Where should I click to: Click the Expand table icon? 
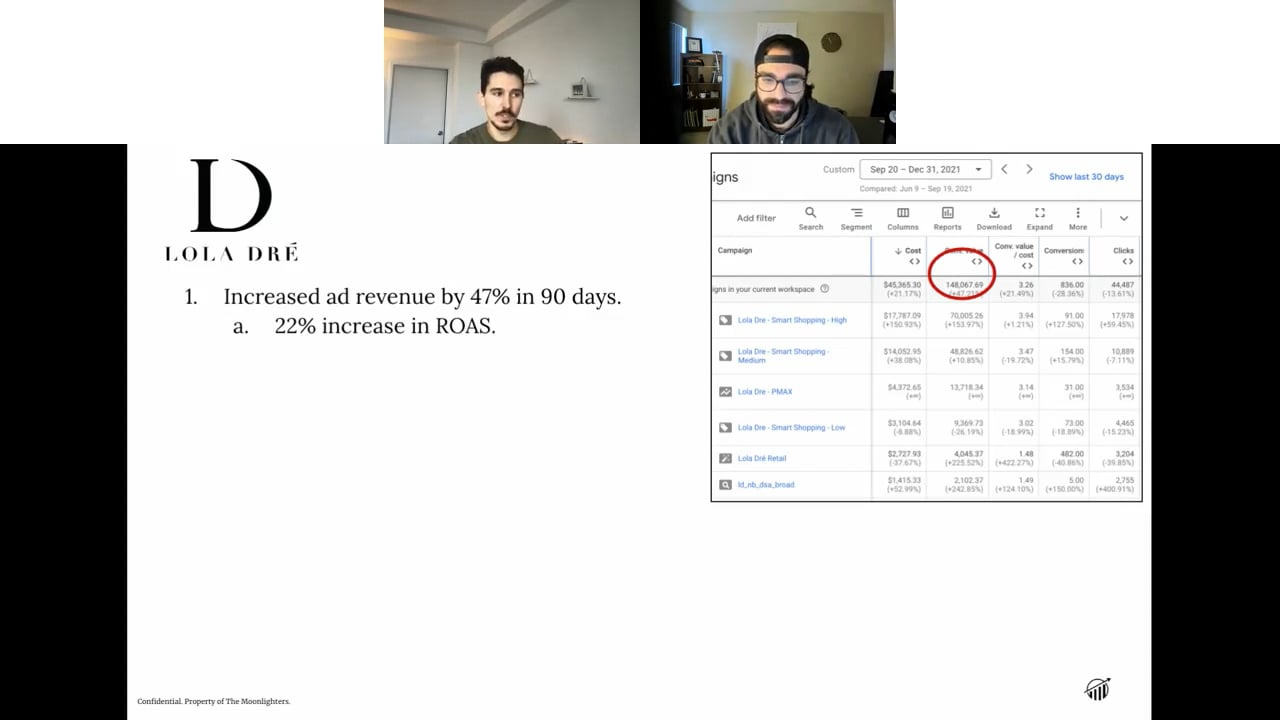[x=1040, y=213]
